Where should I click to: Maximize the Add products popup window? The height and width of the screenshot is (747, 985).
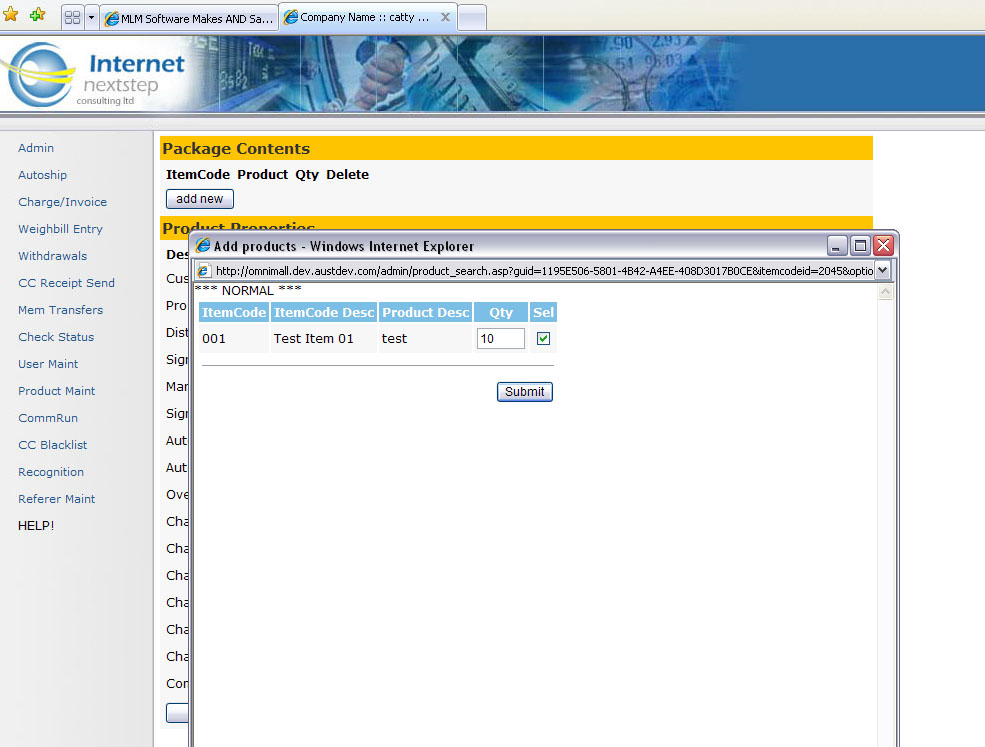tap(860, 245)
